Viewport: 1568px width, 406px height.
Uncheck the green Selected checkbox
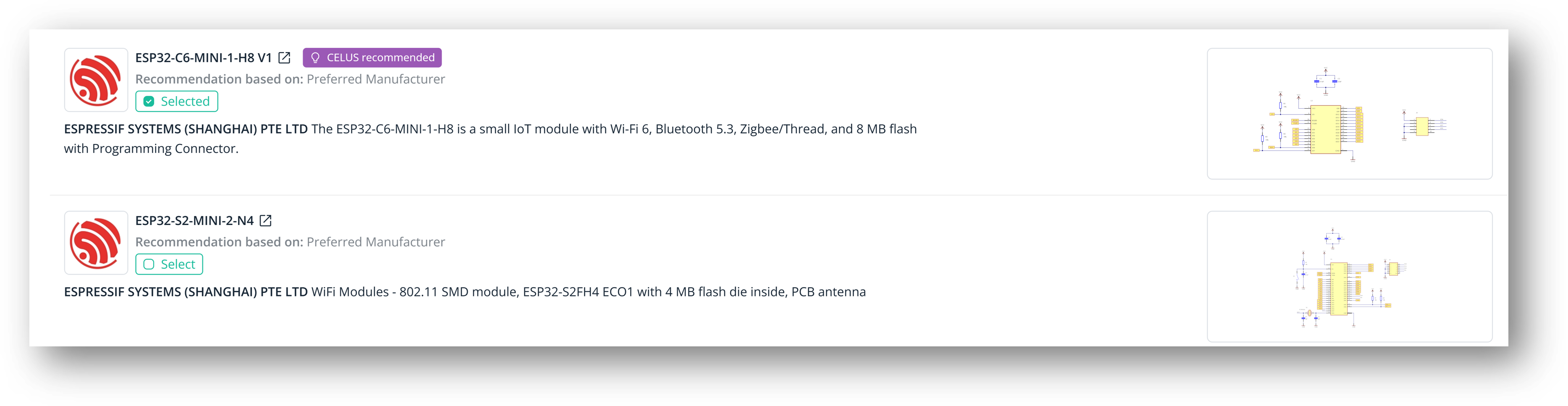click(149, 102)
